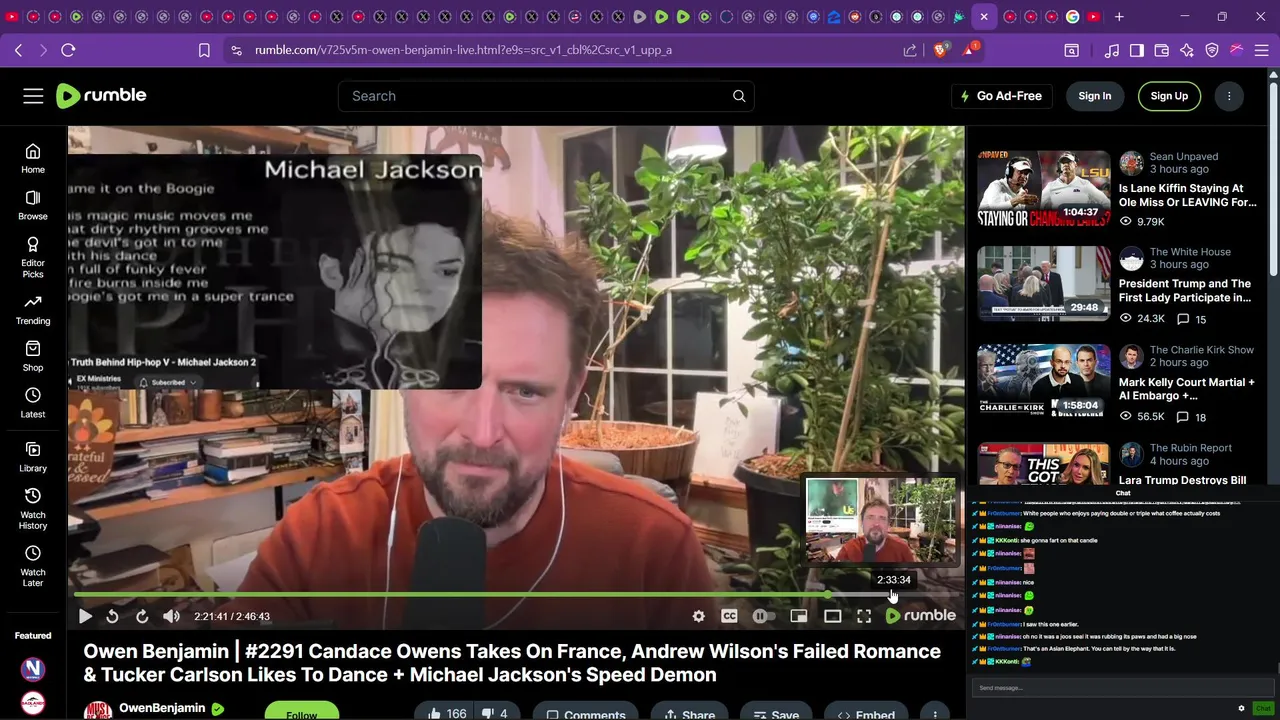This screenshot has height=720, width=1280.
Task: Bookmark this page
Action: click(x=204, y=50)
